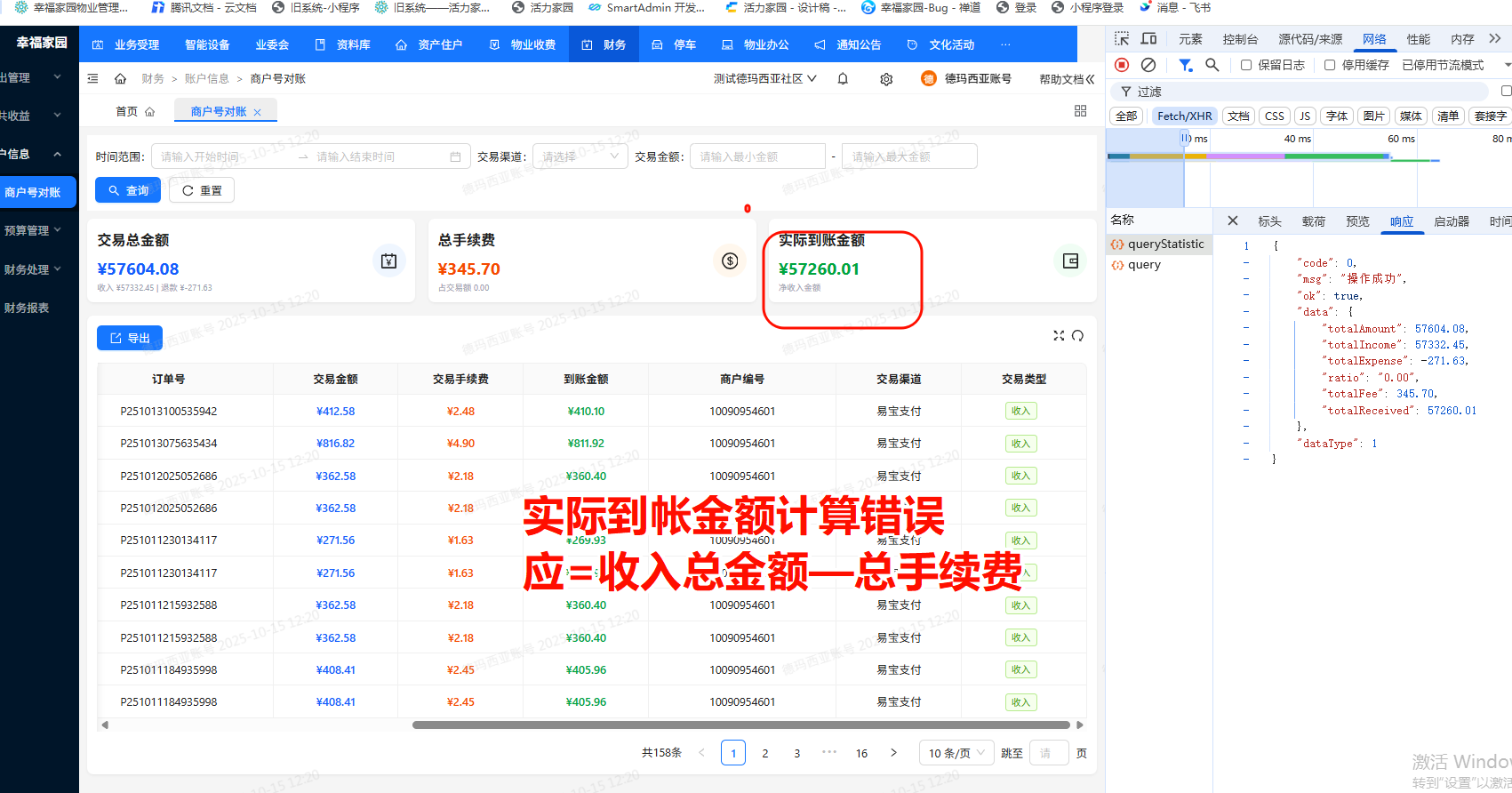The image size is (1512, 793).
Task: Click the refresh icon above table
Action: (x=1077, y=336)
